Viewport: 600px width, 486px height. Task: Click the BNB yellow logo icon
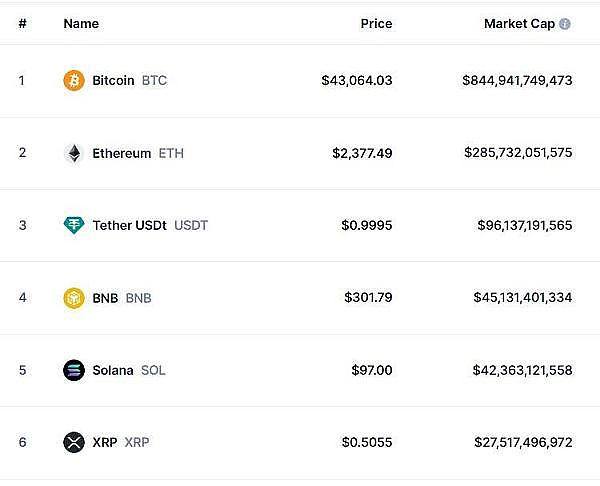point(74,298)
